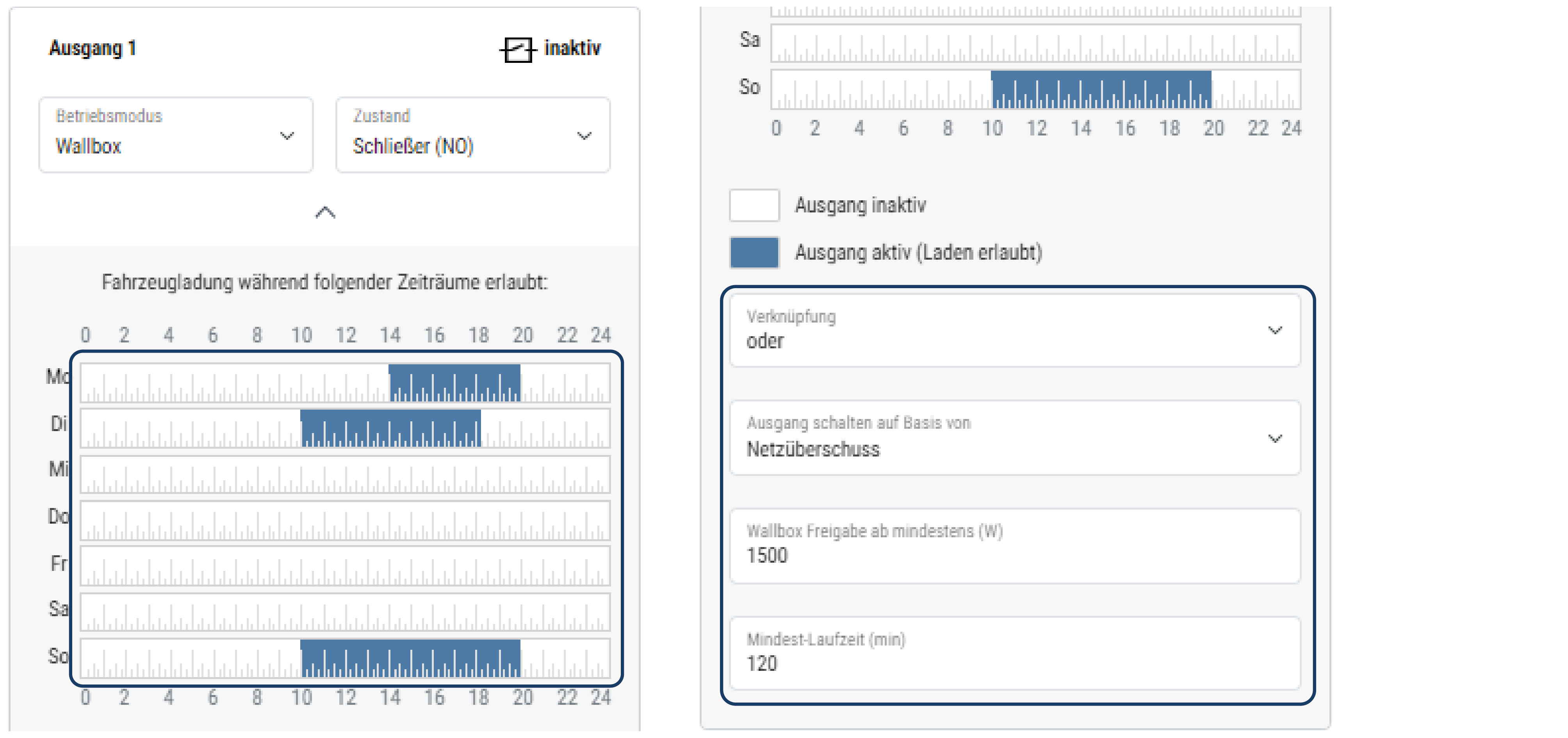Collapse the schedule with the up chevron
Image resolution: width=1568 pixels, height=738 pixels.
[x=325, y=212]
